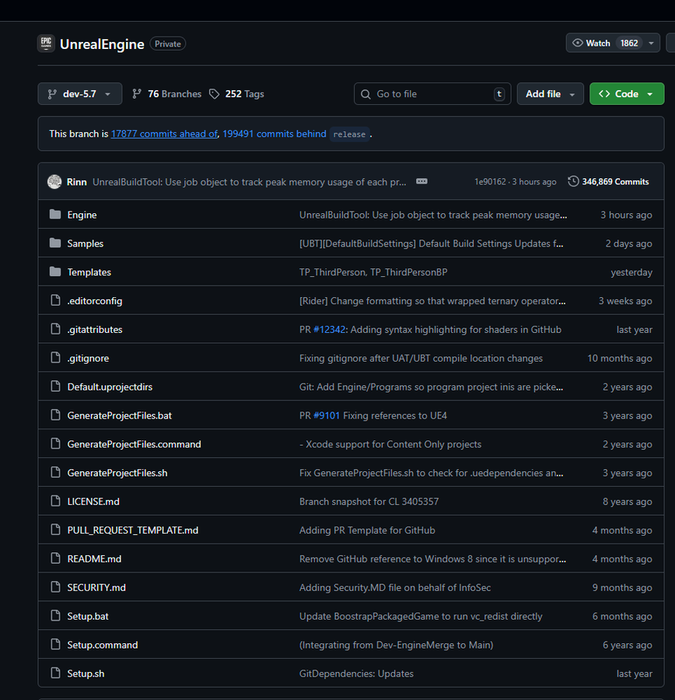675x700 pixels.
Task: Click Rinn's avatar in commit header
Action: click(x=54, y=182)
